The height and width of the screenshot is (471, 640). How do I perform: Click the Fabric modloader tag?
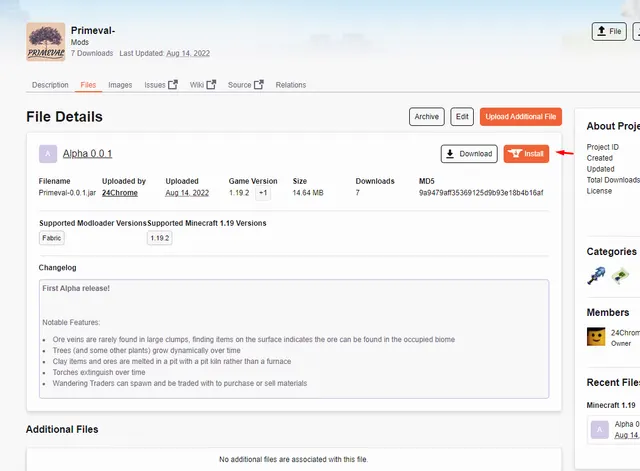tap(51, 238)
